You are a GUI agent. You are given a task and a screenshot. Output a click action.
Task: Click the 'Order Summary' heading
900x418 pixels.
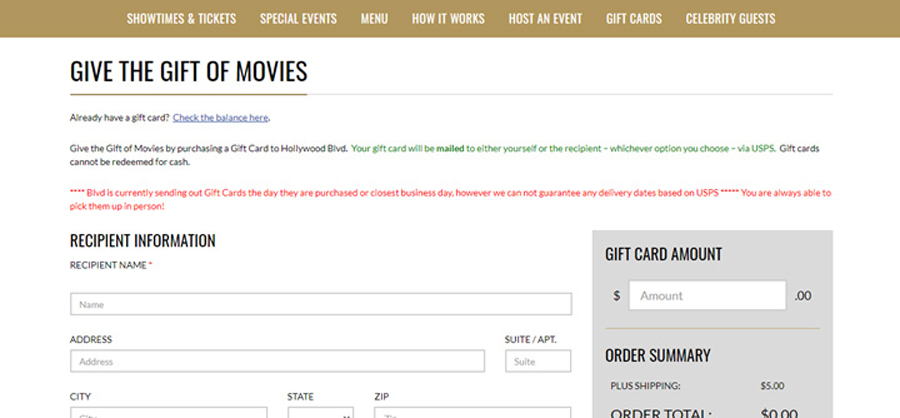pyautogui.click(x=658, y=355)
